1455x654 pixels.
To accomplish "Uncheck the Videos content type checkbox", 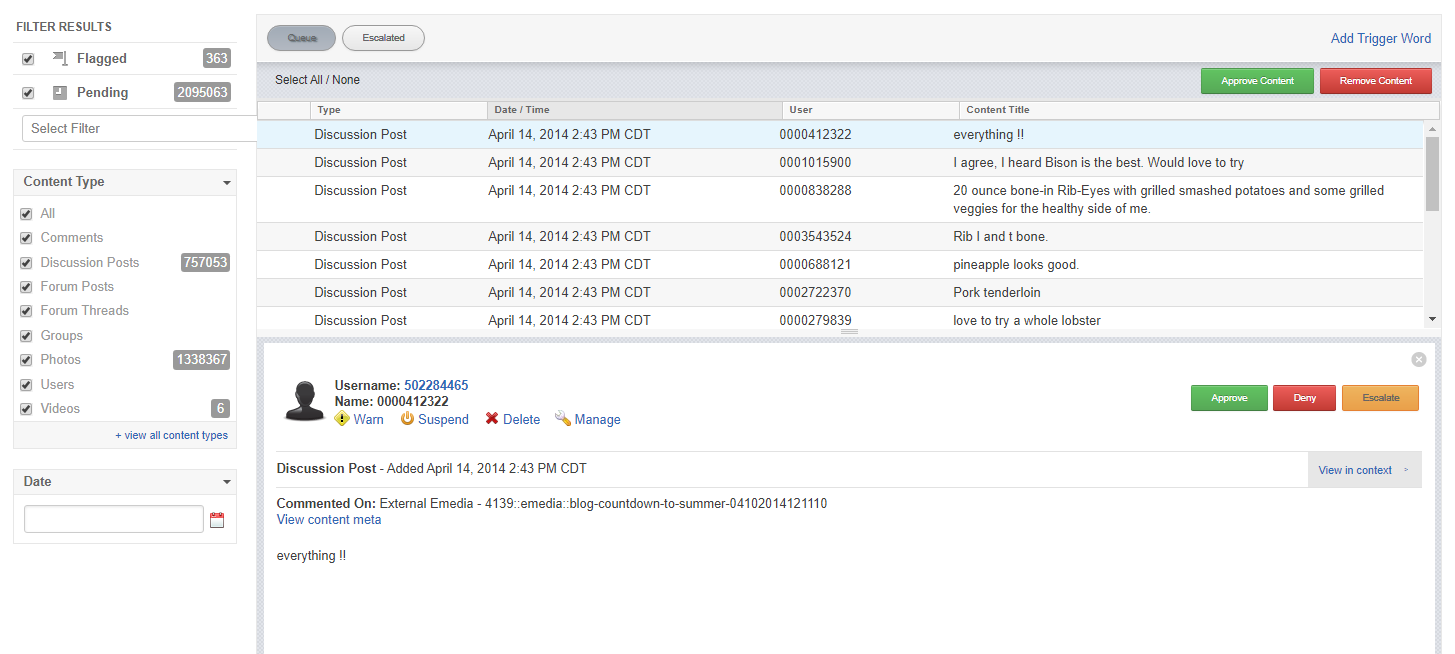I will (26, 409).
